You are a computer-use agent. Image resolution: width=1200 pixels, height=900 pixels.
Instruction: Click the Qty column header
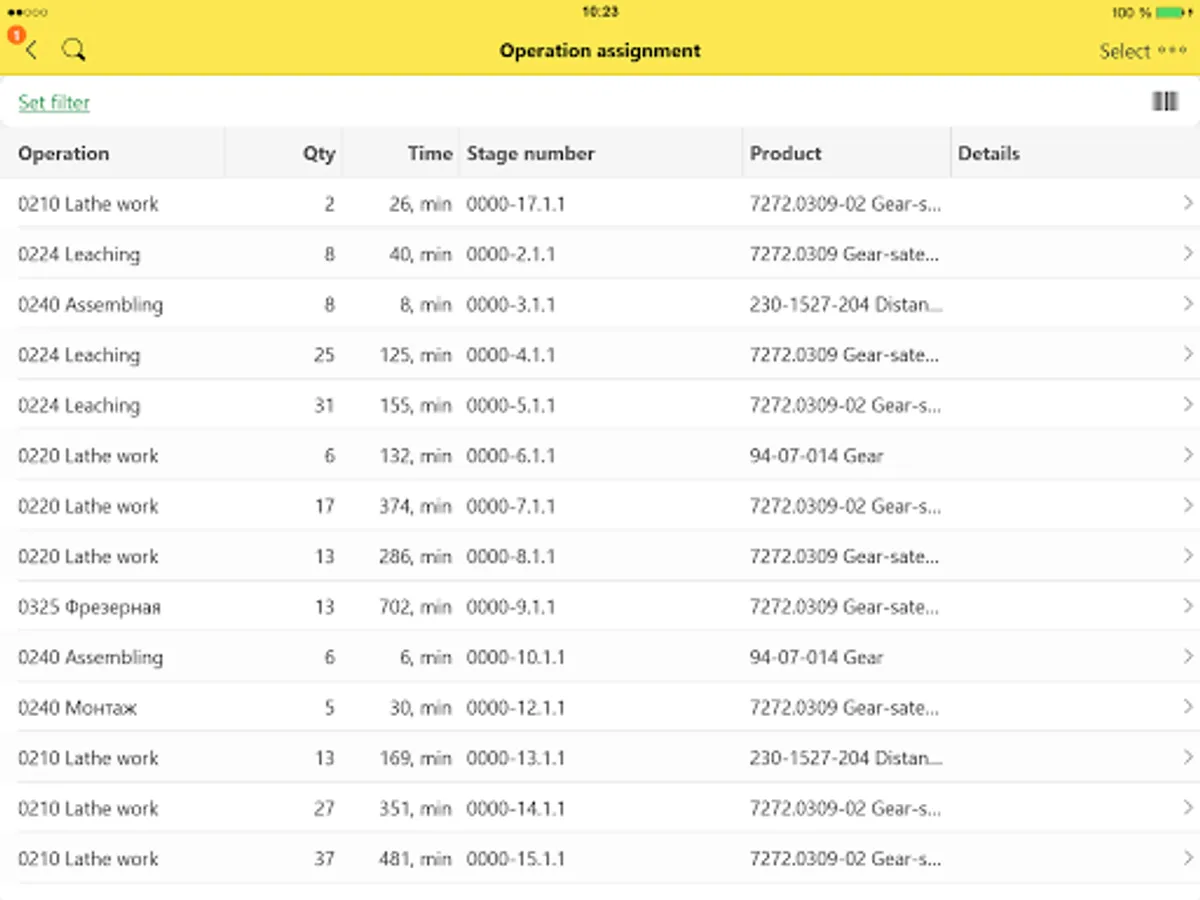pyautogui.click(x=319, y=154)
